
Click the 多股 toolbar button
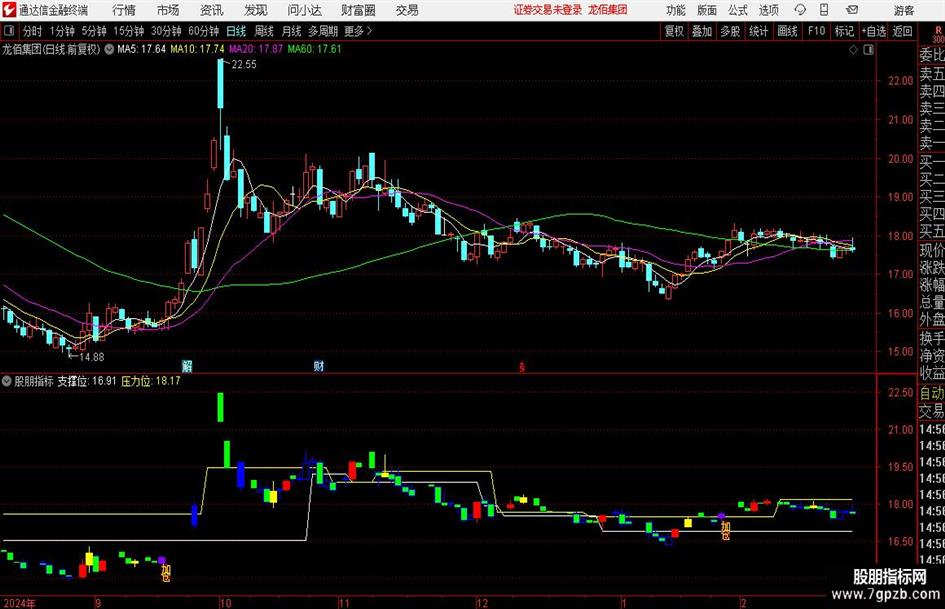pyautogui.click(x=730, y=31)
